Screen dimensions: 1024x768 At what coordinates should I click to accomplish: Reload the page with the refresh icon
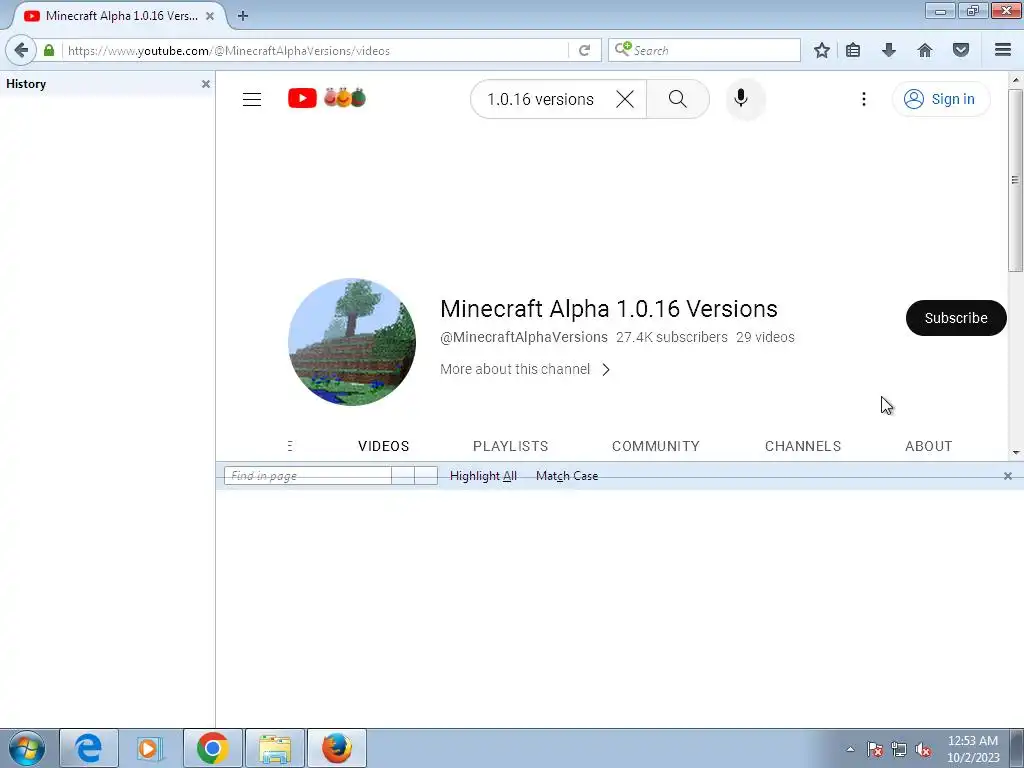tap(584, 50)
